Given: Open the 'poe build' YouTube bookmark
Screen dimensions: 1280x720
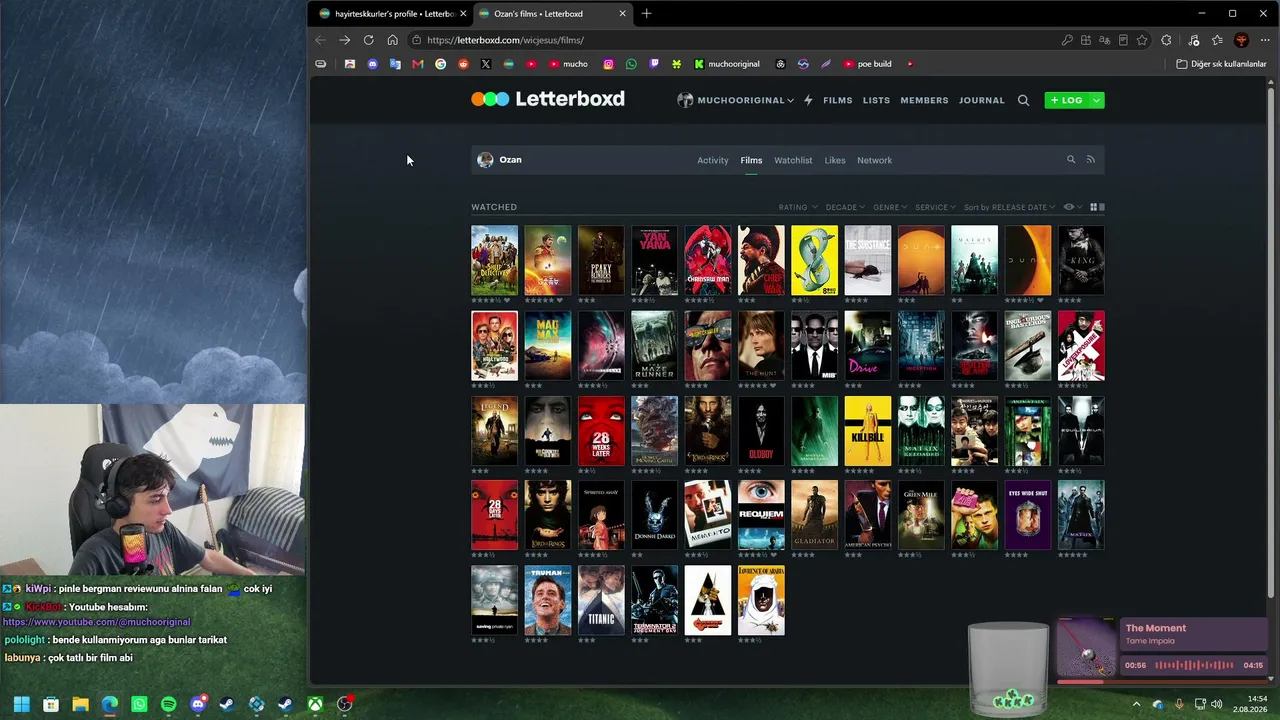Looking at the screenshot, I should coord(867,64).
